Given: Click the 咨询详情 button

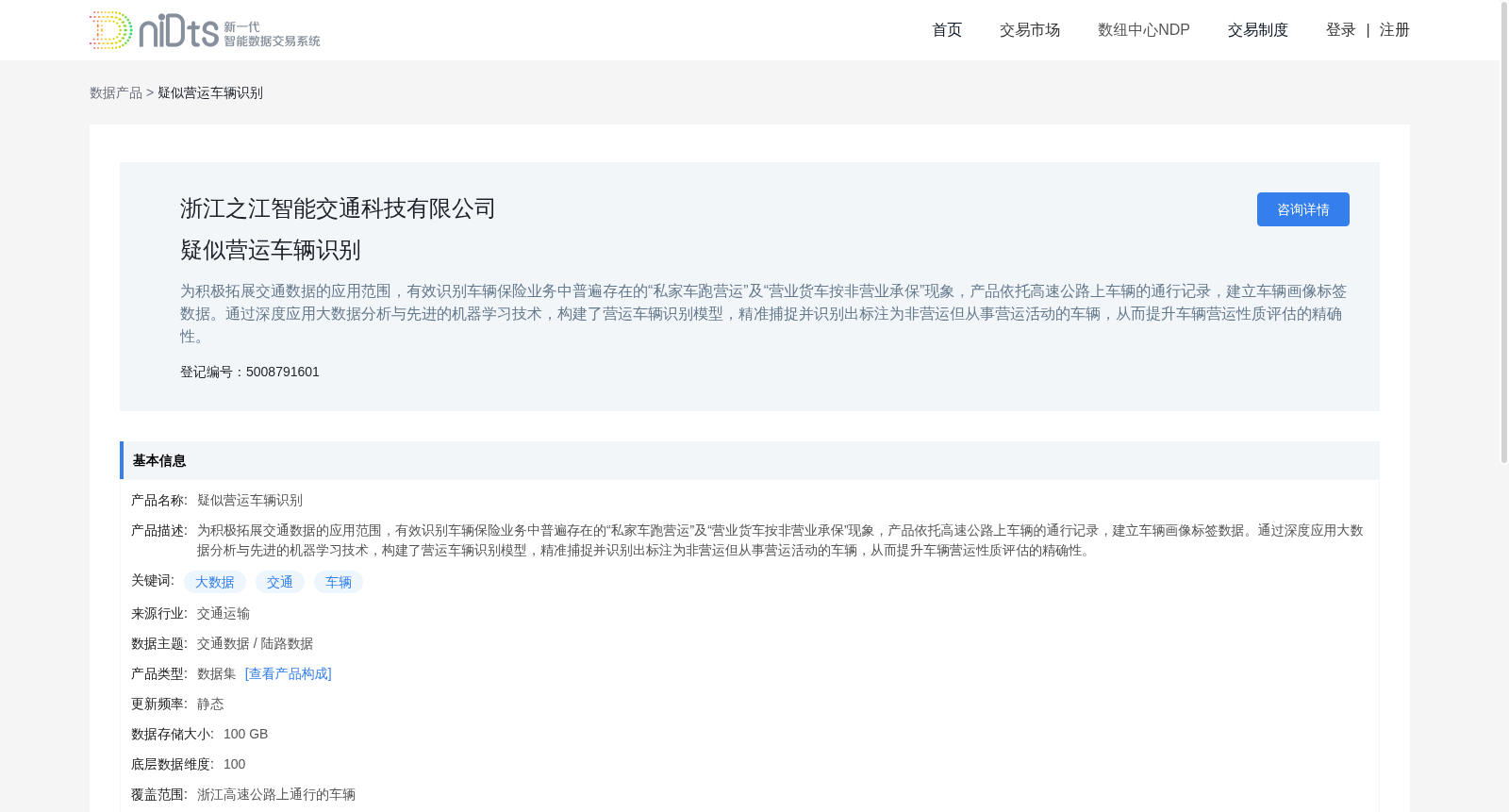Looking at the screenshot, I should [x=1303, y=209].
